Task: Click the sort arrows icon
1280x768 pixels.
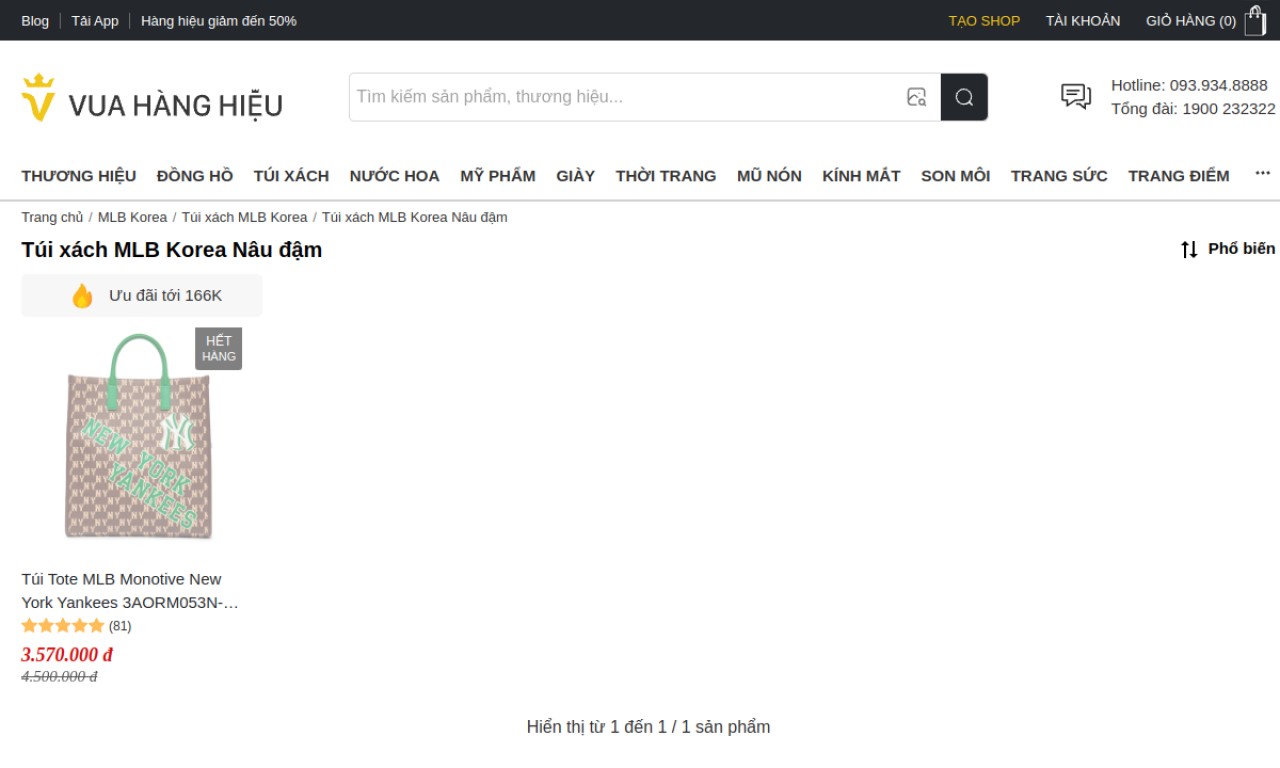Action: [1189, 249]
